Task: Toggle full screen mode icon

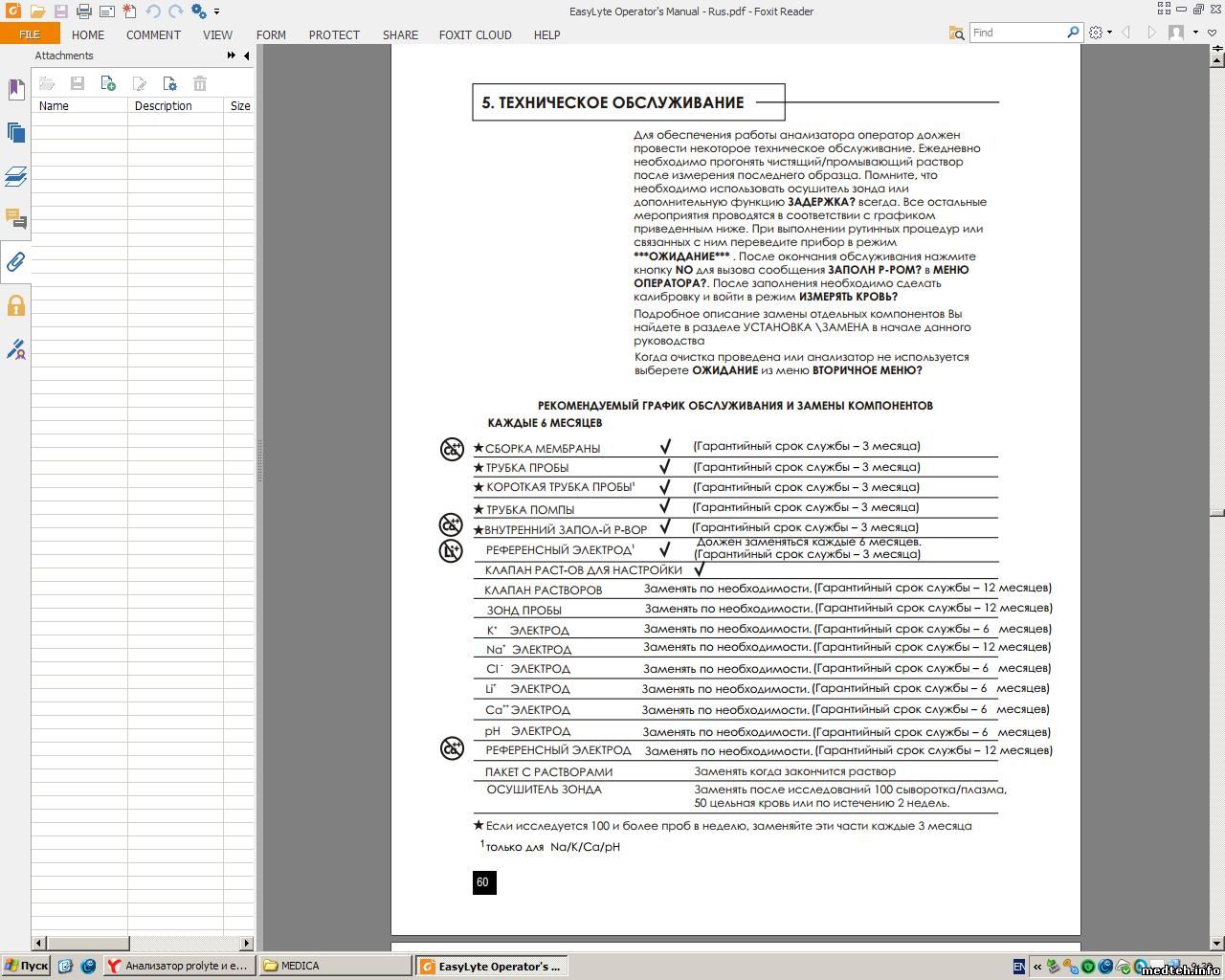Action: [x=1164, y=9]
